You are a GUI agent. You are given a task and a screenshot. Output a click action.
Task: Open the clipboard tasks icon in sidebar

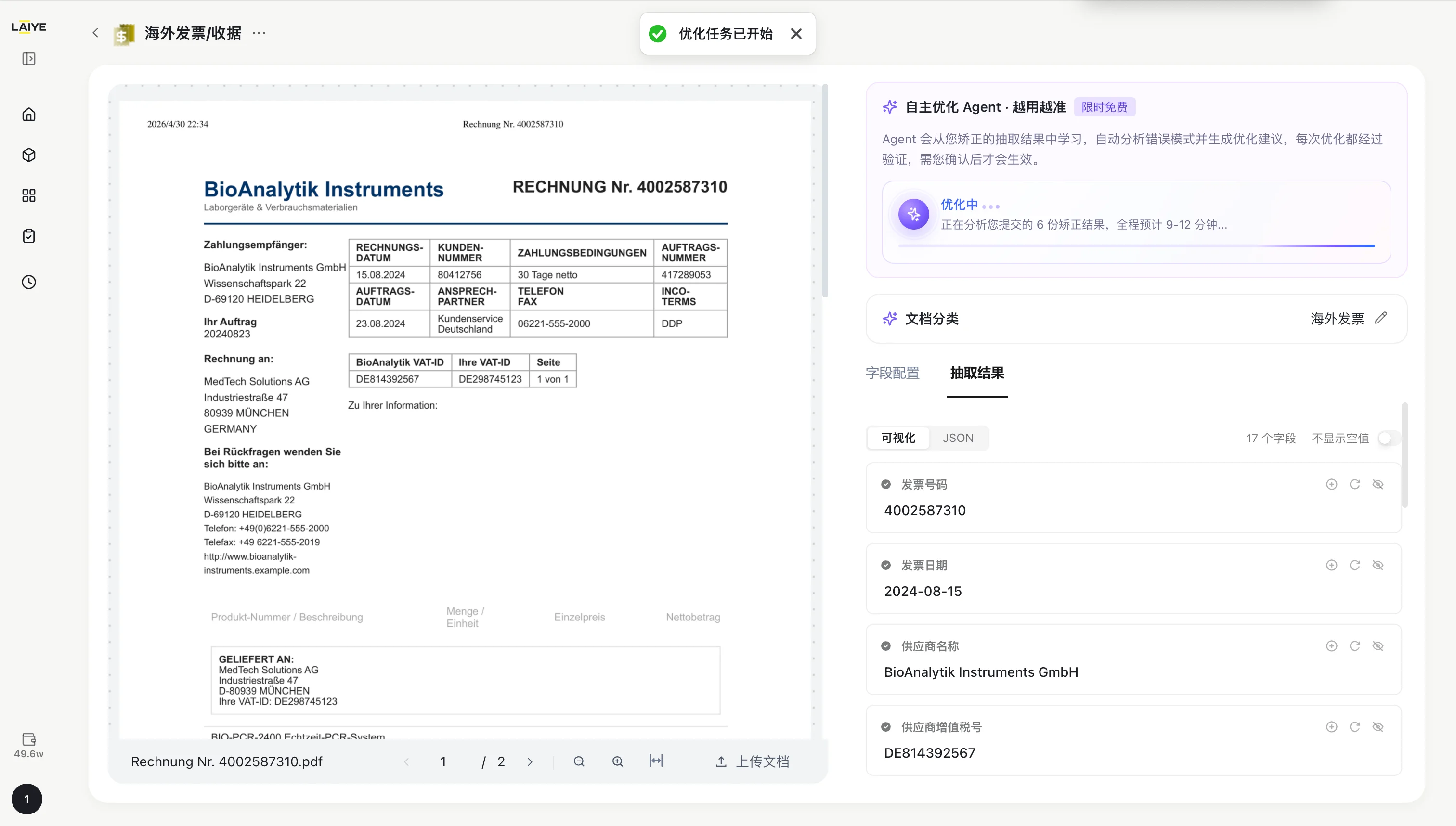click(29, 236)
